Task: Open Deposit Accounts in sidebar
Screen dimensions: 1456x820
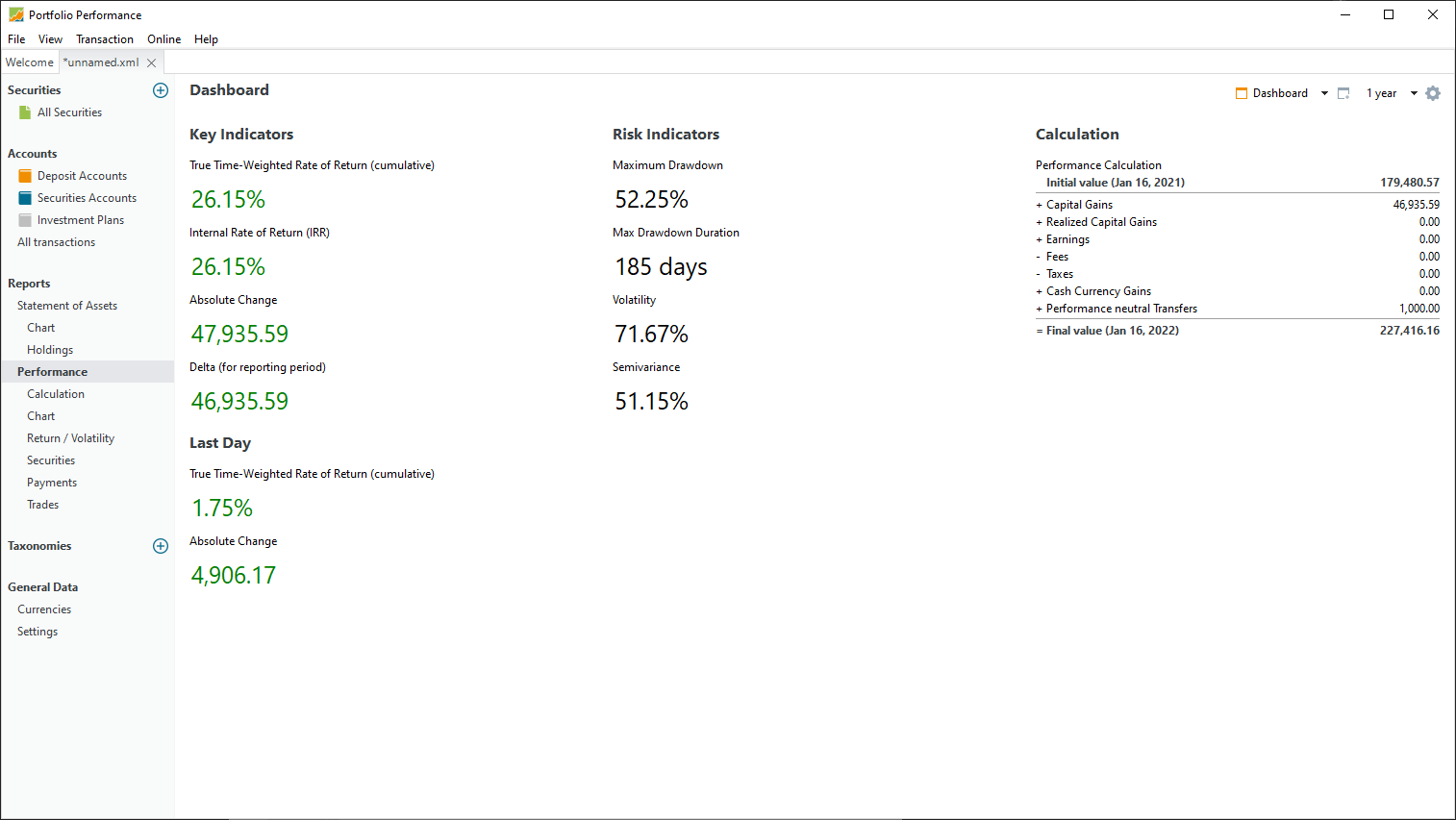Action: tap(82, 176)
